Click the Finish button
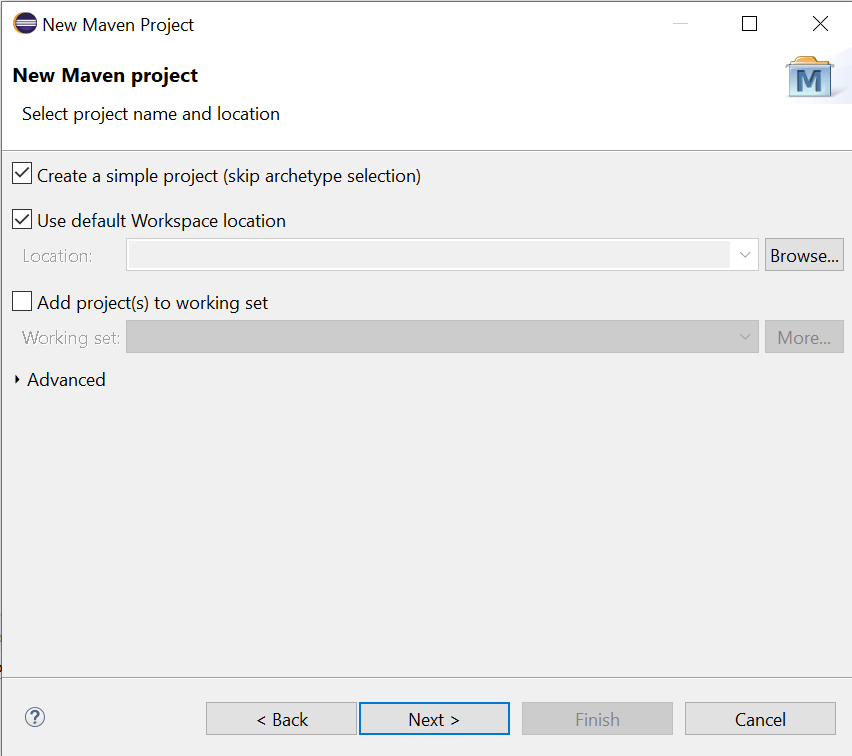The image size is (852, 756). 597,718
